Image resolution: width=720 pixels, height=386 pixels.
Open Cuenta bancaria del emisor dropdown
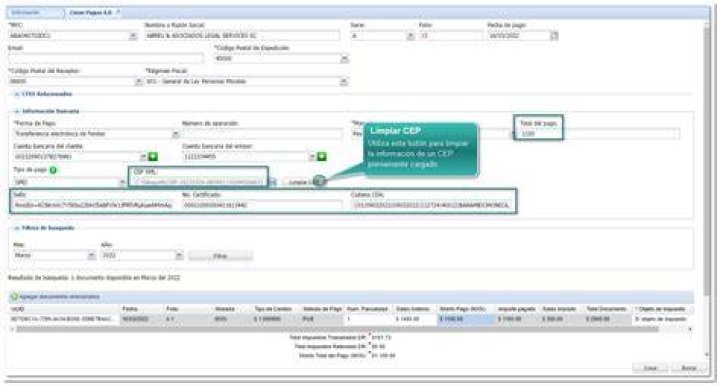pos(312,157)
